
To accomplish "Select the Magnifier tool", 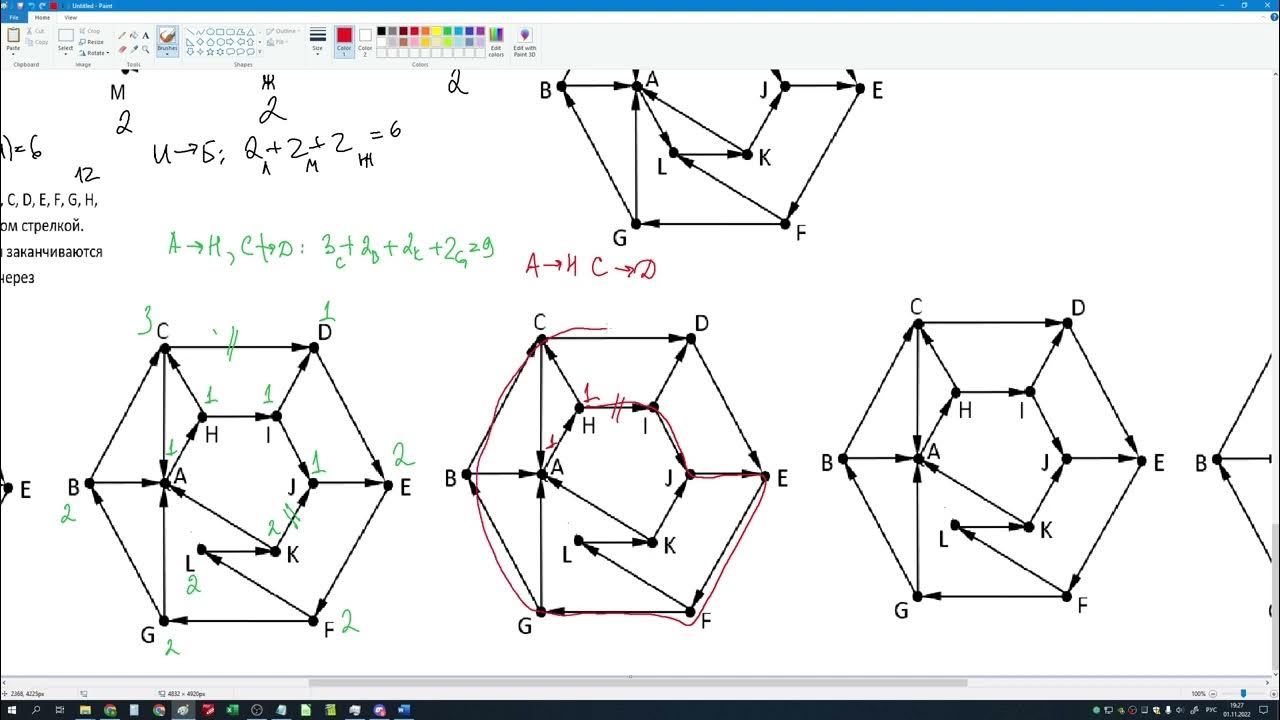I will (x=146, y=49).
